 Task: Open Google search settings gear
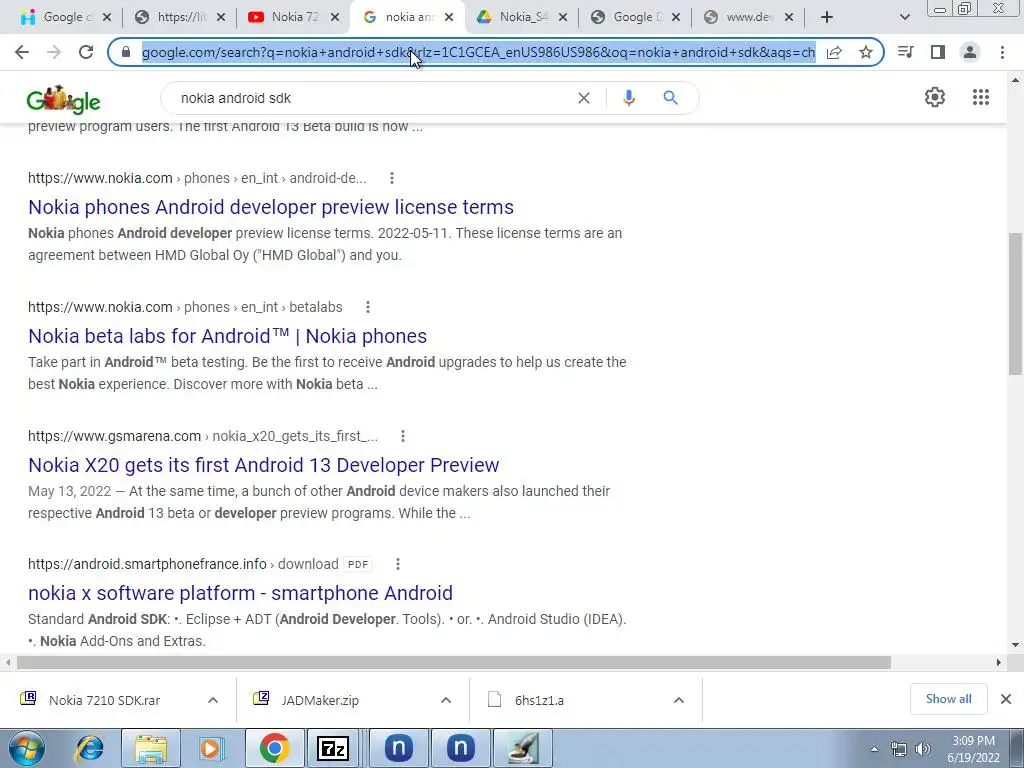point(935,97)
